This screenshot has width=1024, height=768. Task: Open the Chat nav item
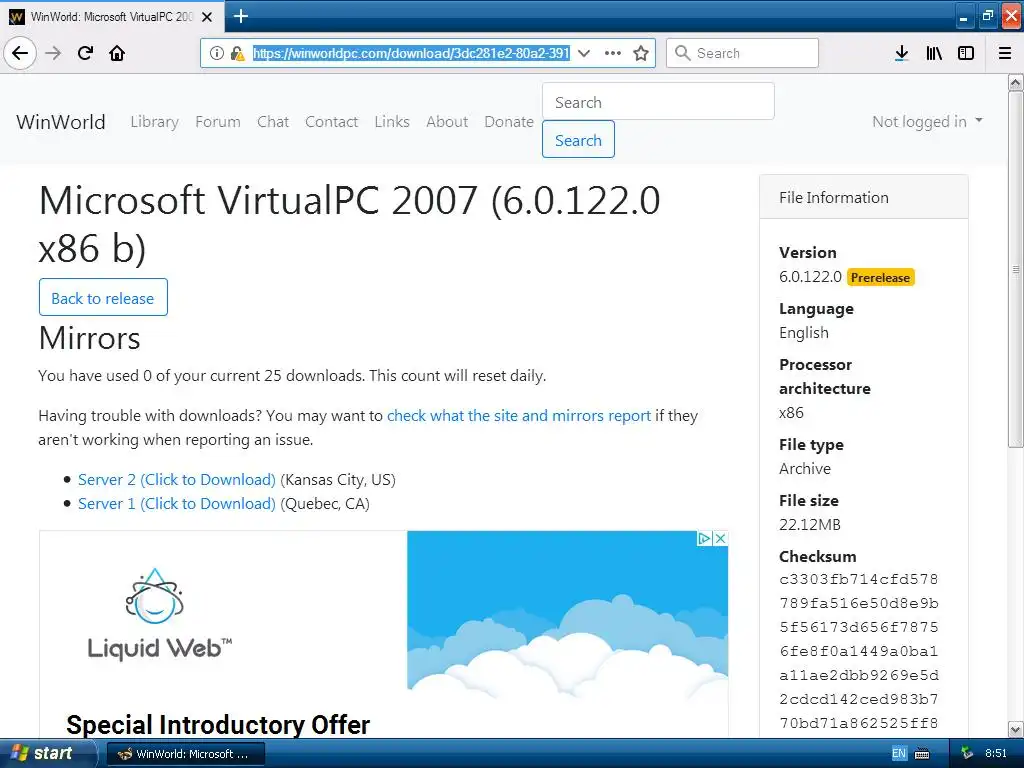pyautogui.click(x=273, y=121)
